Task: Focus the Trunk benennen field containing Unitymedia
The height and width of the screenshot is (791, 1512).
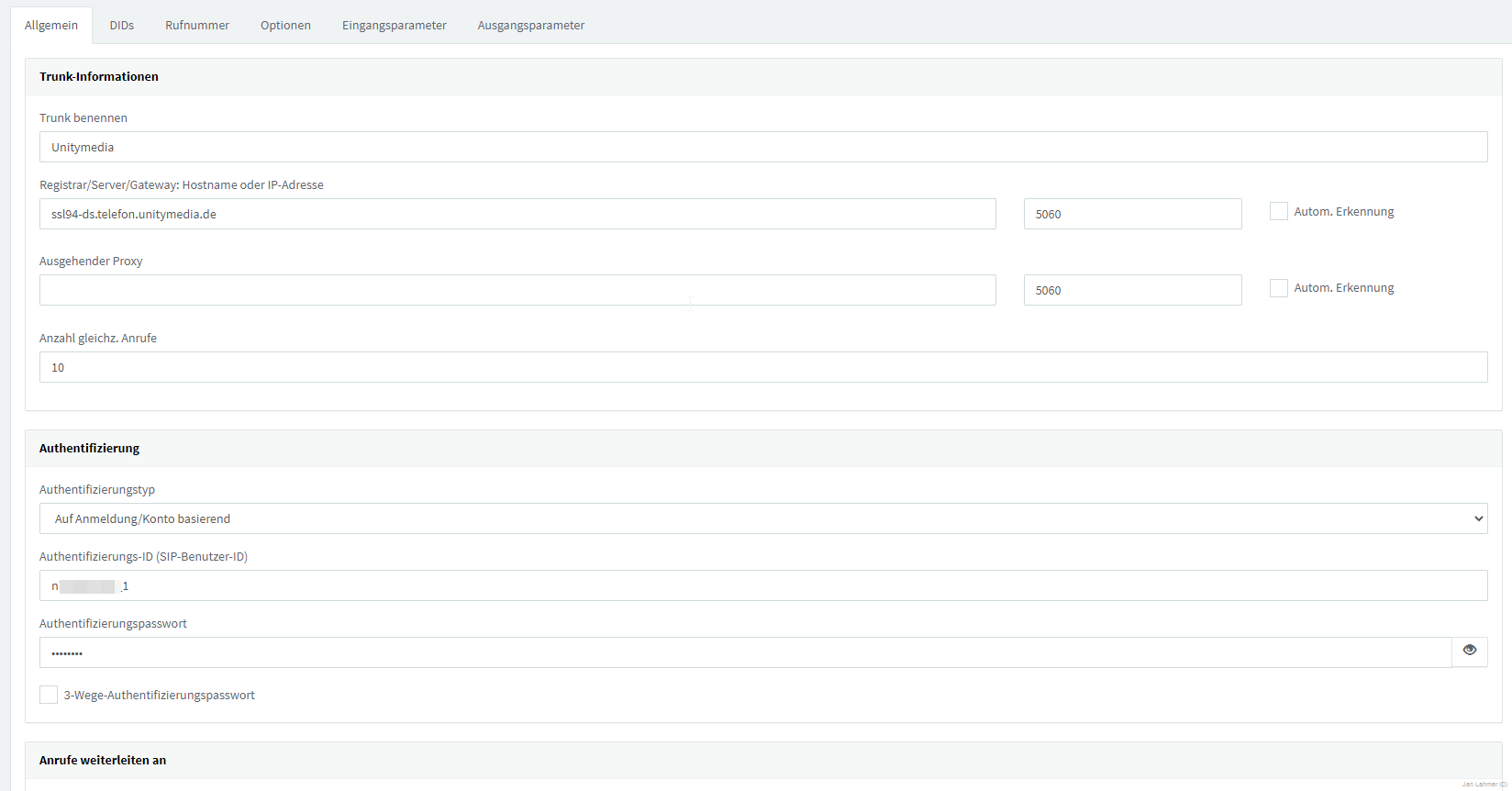Action: pos(762,147)
